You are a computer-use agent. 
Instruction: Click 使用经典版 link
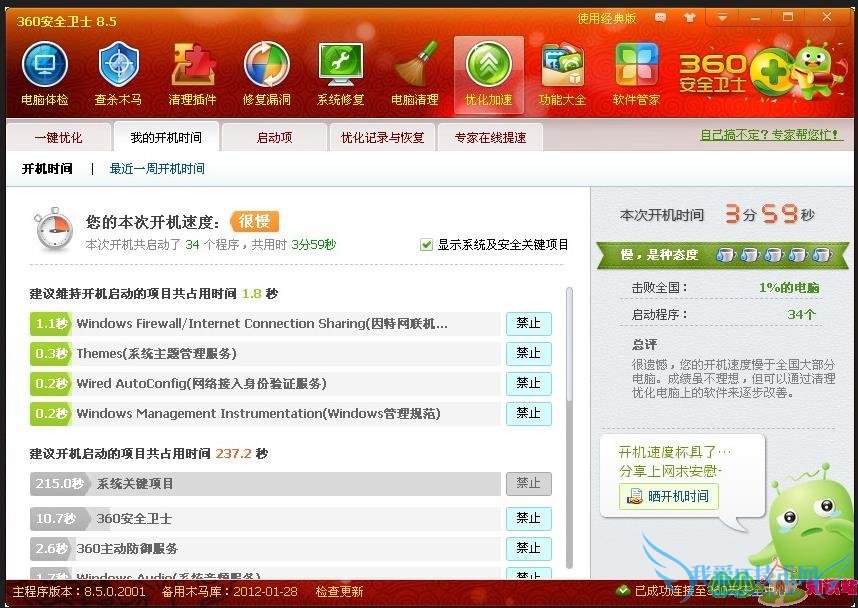[x=607, y=18]
